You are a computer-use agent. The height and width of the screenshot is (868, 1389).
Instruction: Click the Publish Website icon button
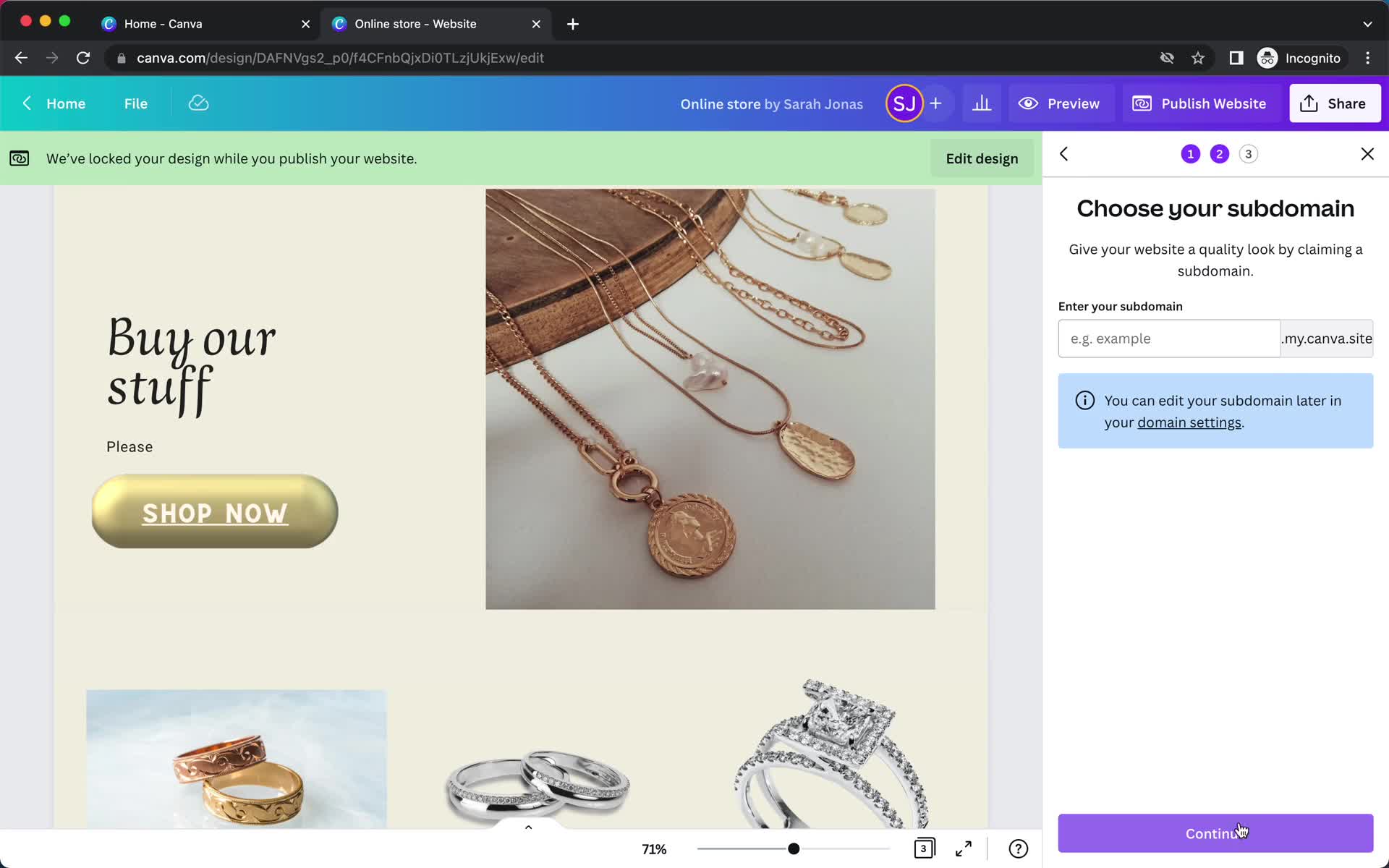point(1142,103)
